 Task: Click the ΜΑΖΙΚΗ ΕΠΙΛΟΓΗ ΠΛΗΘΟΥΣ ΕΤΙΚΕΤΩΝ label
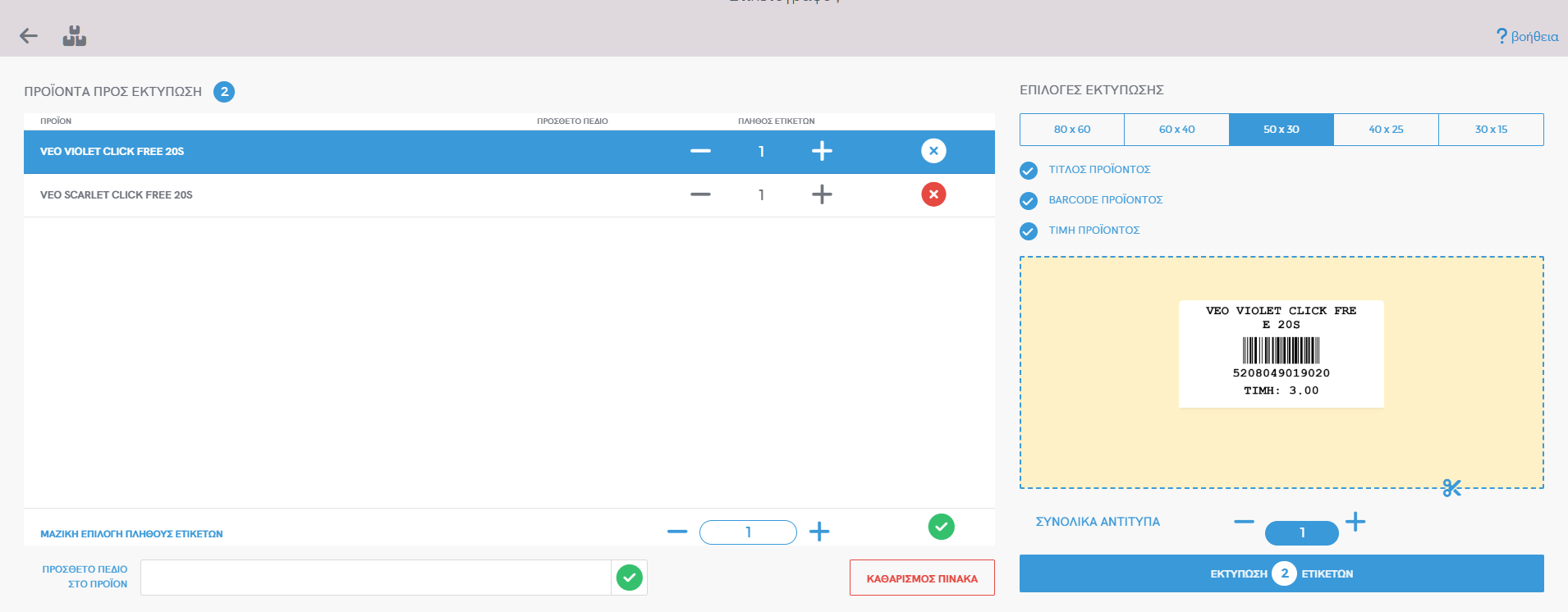[131, 534]
